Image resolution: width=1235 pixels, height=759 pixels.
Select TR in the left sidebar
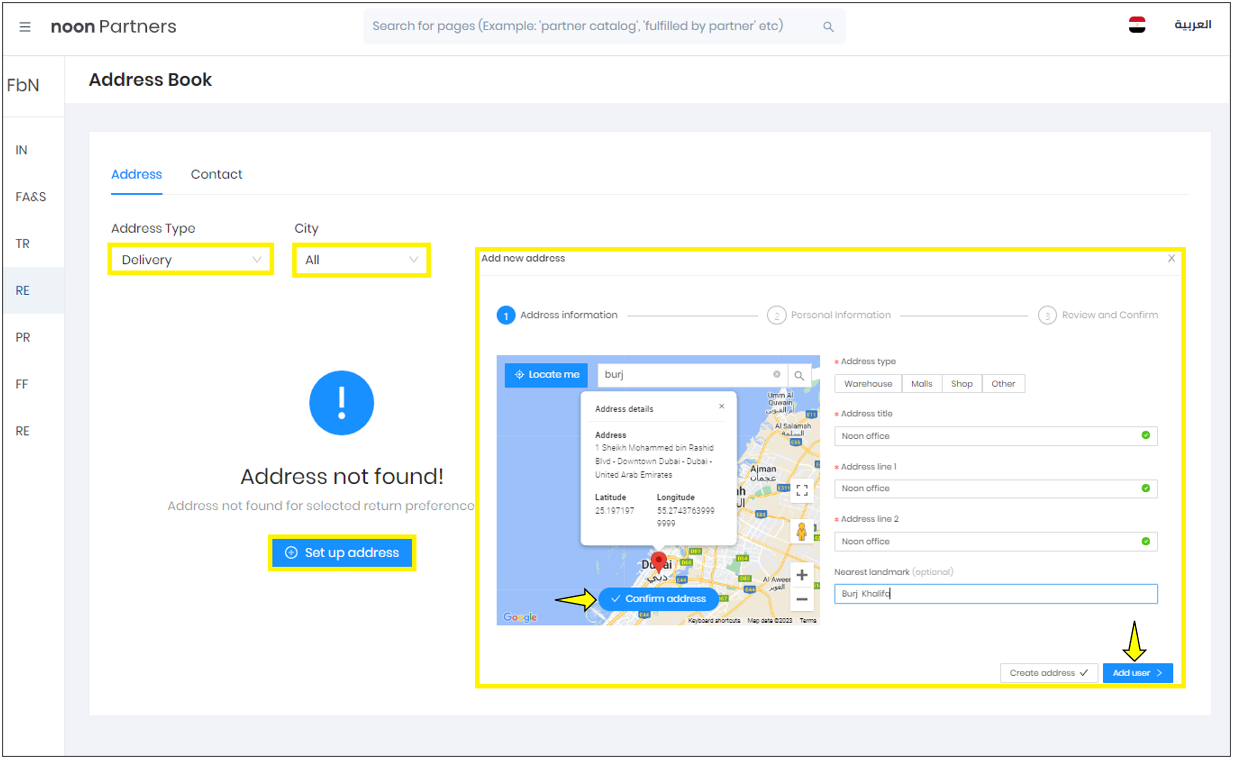pos(22,244)
